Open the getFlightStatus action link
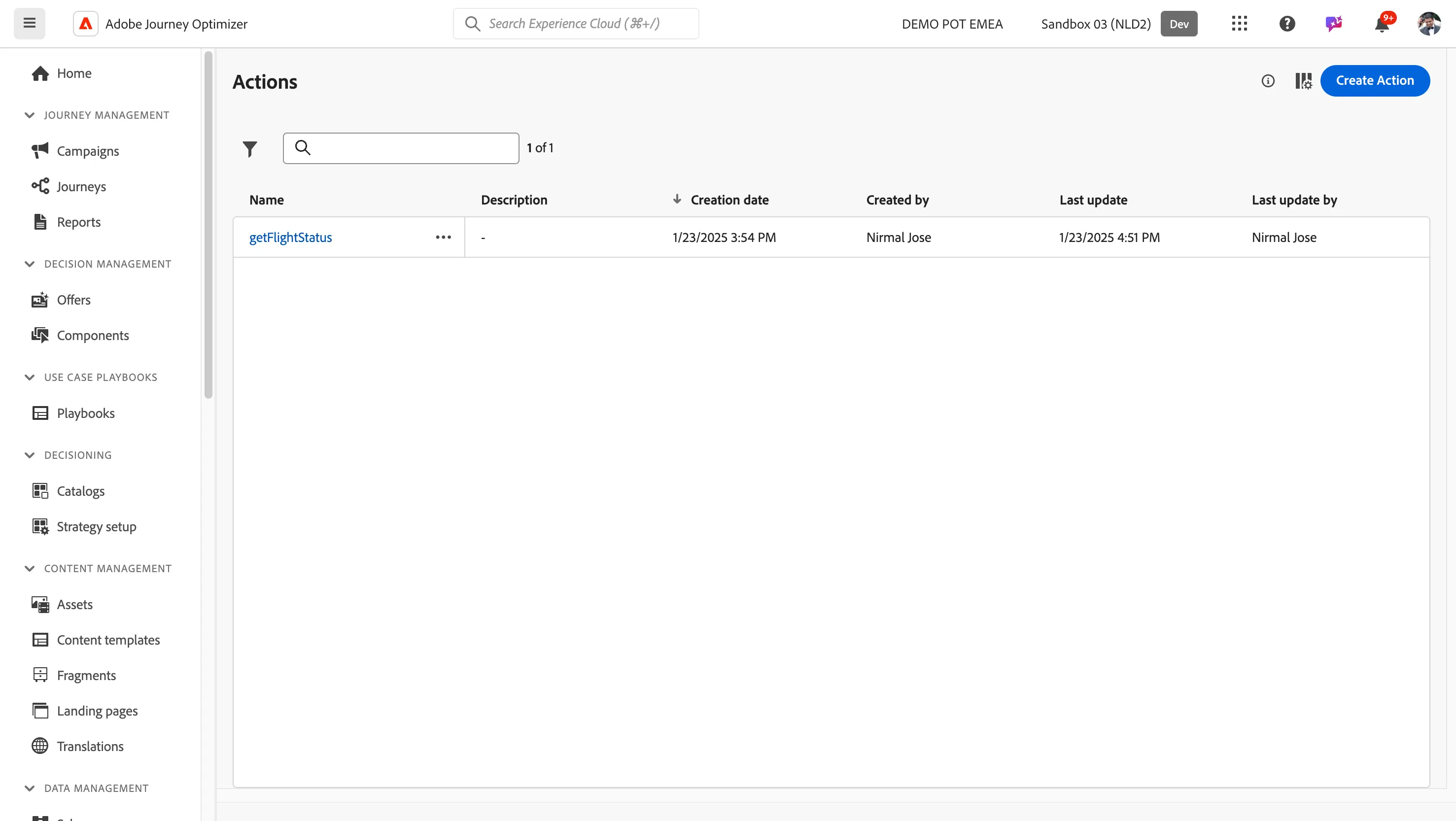The image size is (1456, 821). (x=290, y=238)
